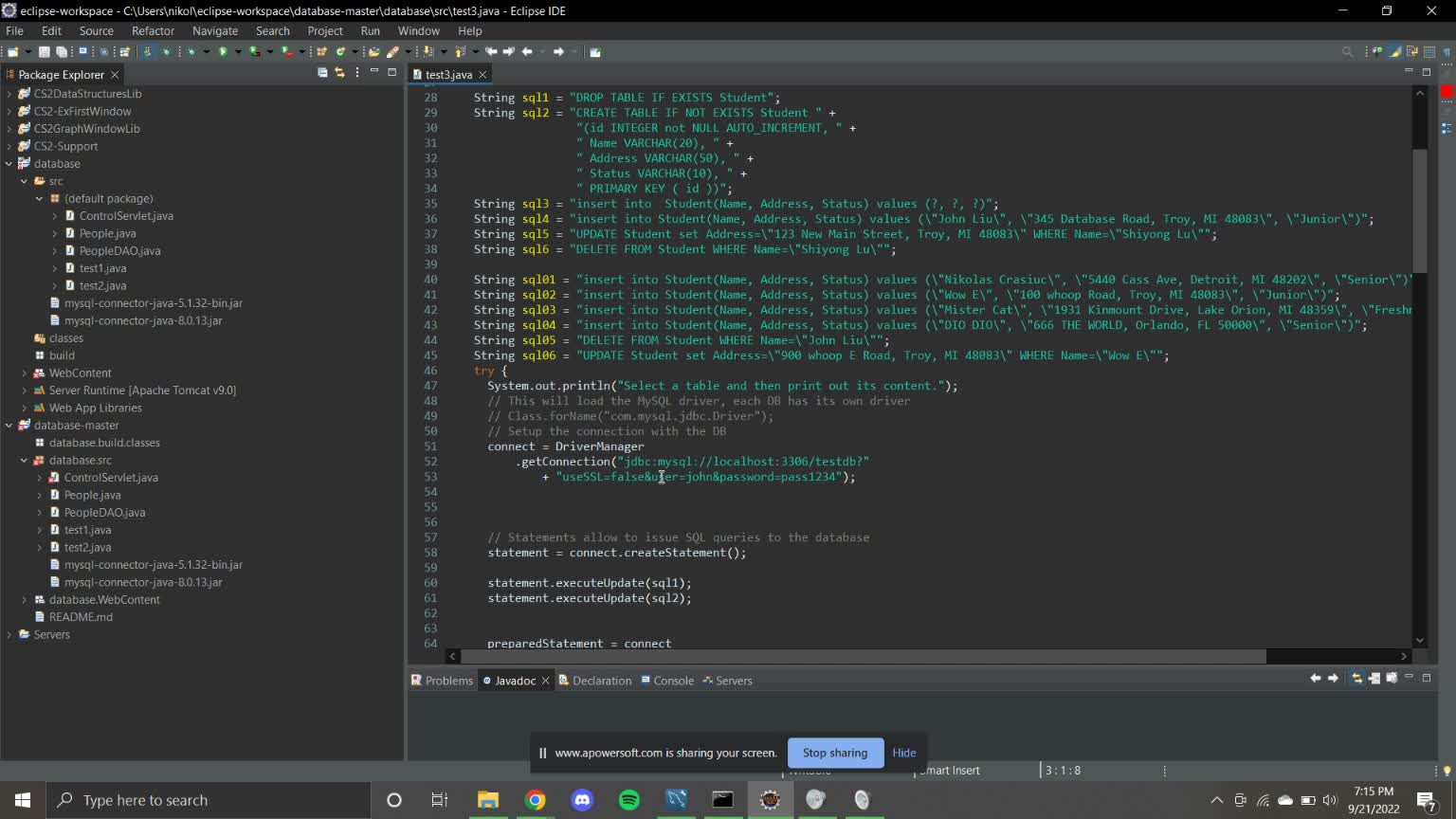Open the Run button dropdown arrow
The height and width of the screenshot is (819, 1456).
[237, 52]
